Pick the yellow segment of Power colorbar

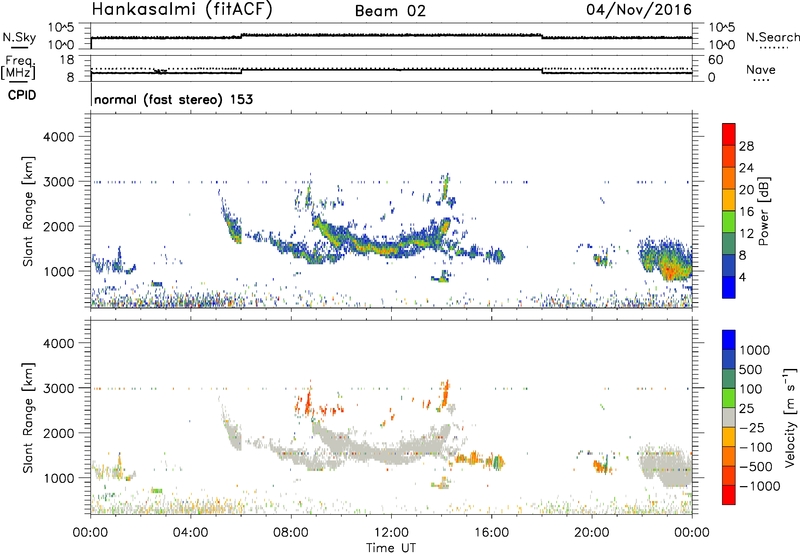click(729, 200)
